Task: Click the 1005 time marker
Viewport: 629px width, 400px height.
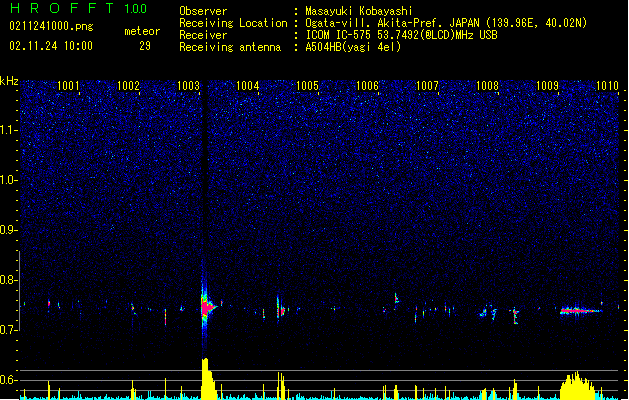Action: click(x=307, y=86)
